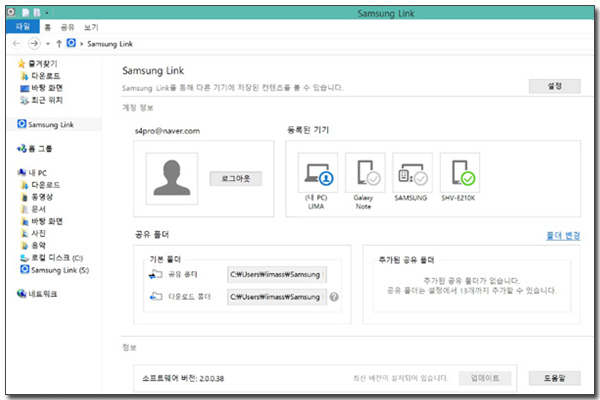Screen dimensions: 600x400
Task: Open the 파일 ribbon tab
Action: (x=22, y=28)
